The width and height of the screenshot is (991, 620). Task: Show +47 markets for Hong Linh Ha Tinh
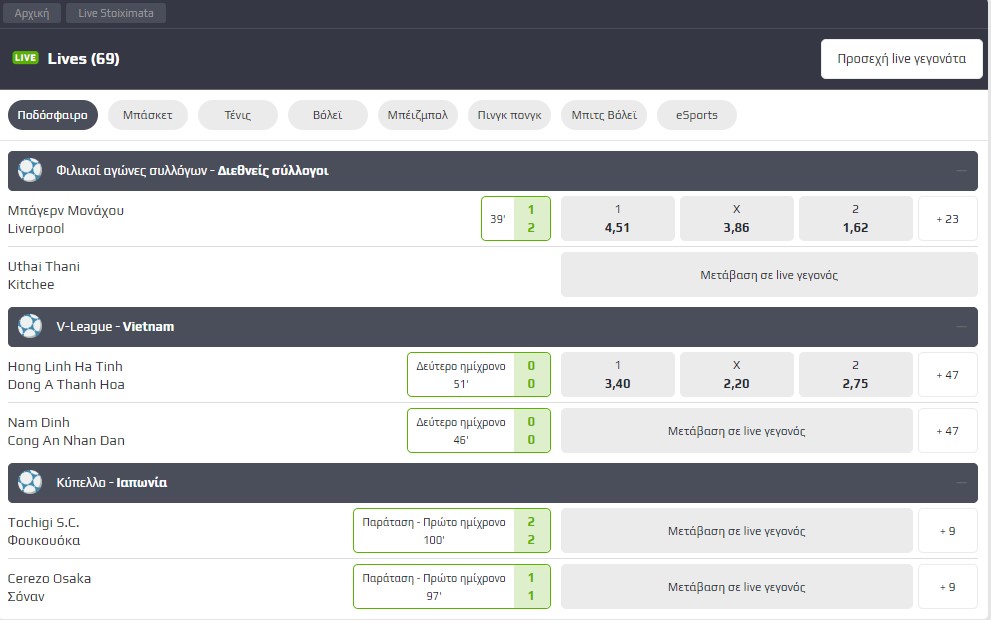(x=947, y=375)
